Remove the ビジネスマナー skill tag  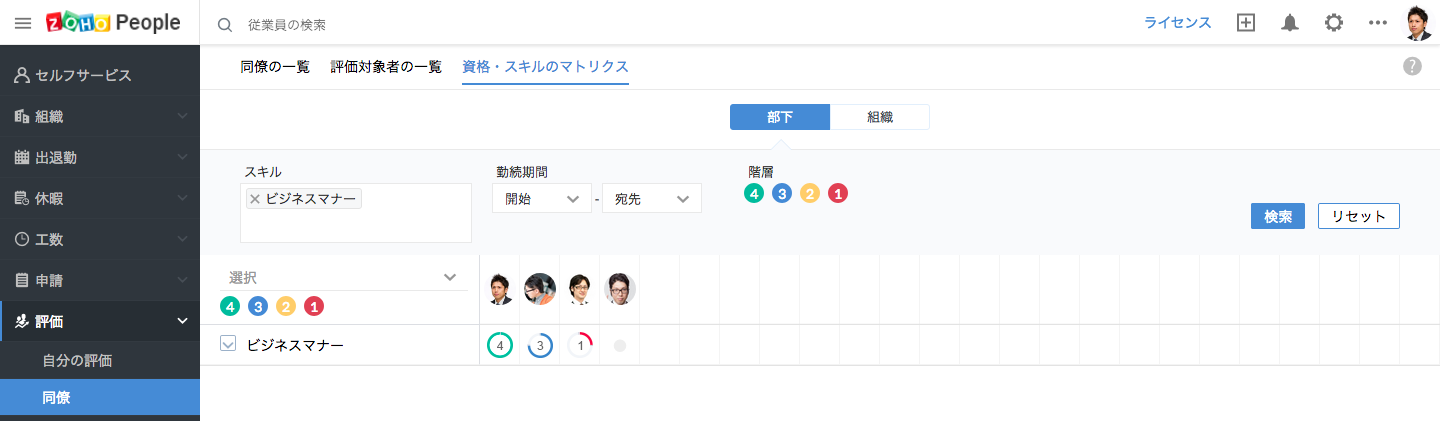point(255,199)
